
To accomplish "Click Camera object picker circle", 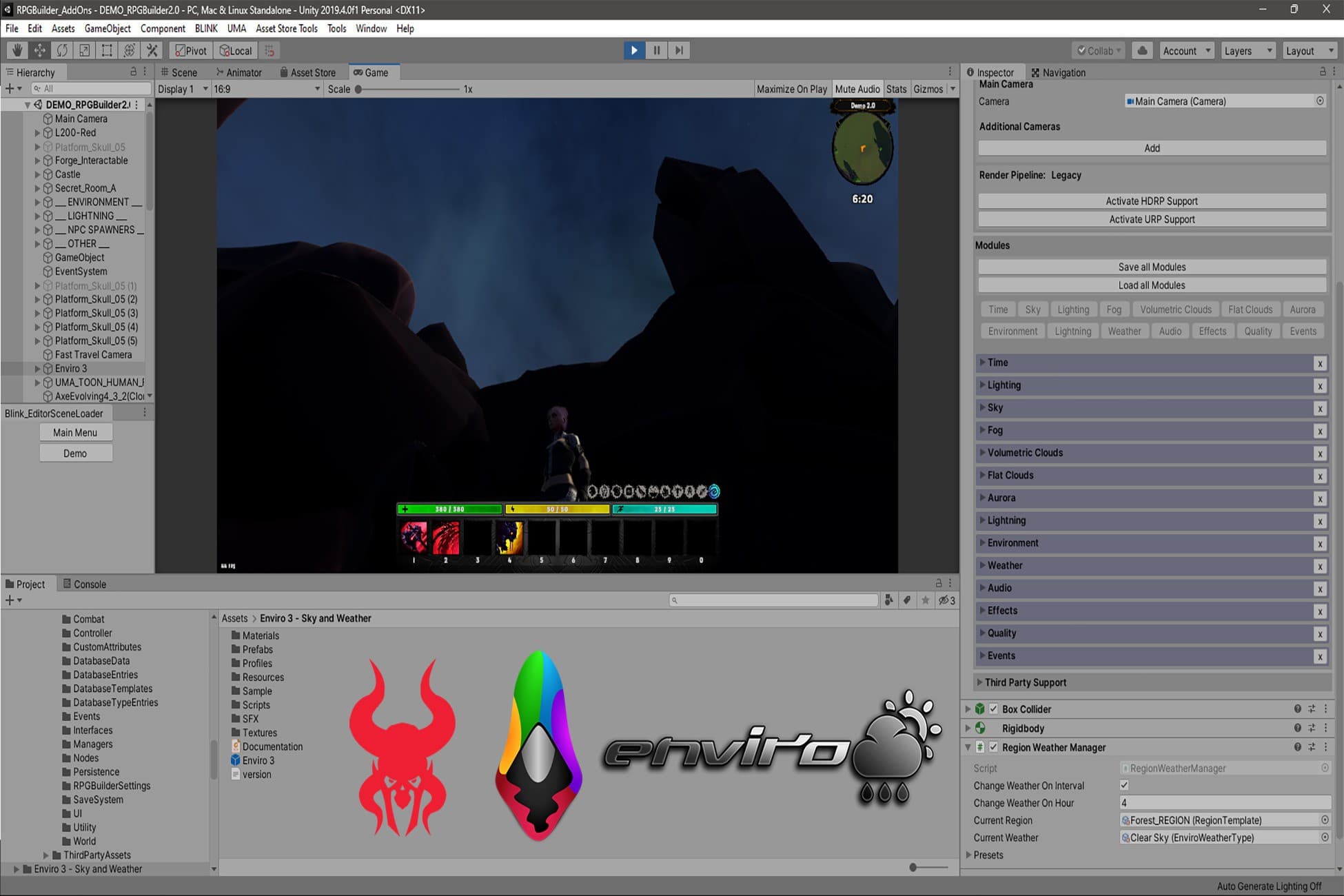I will 1320,101.
